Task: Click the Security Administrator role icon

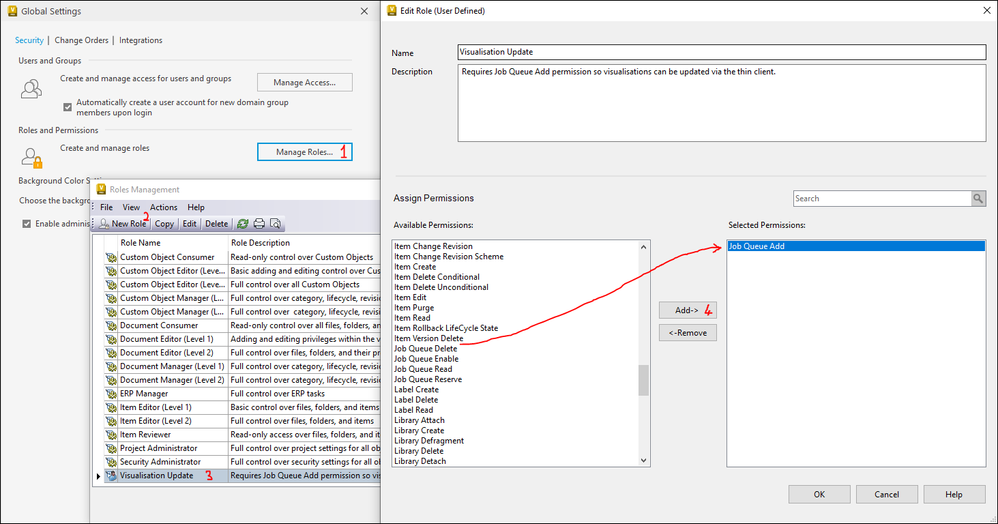Action: click(x=111, y=462)
